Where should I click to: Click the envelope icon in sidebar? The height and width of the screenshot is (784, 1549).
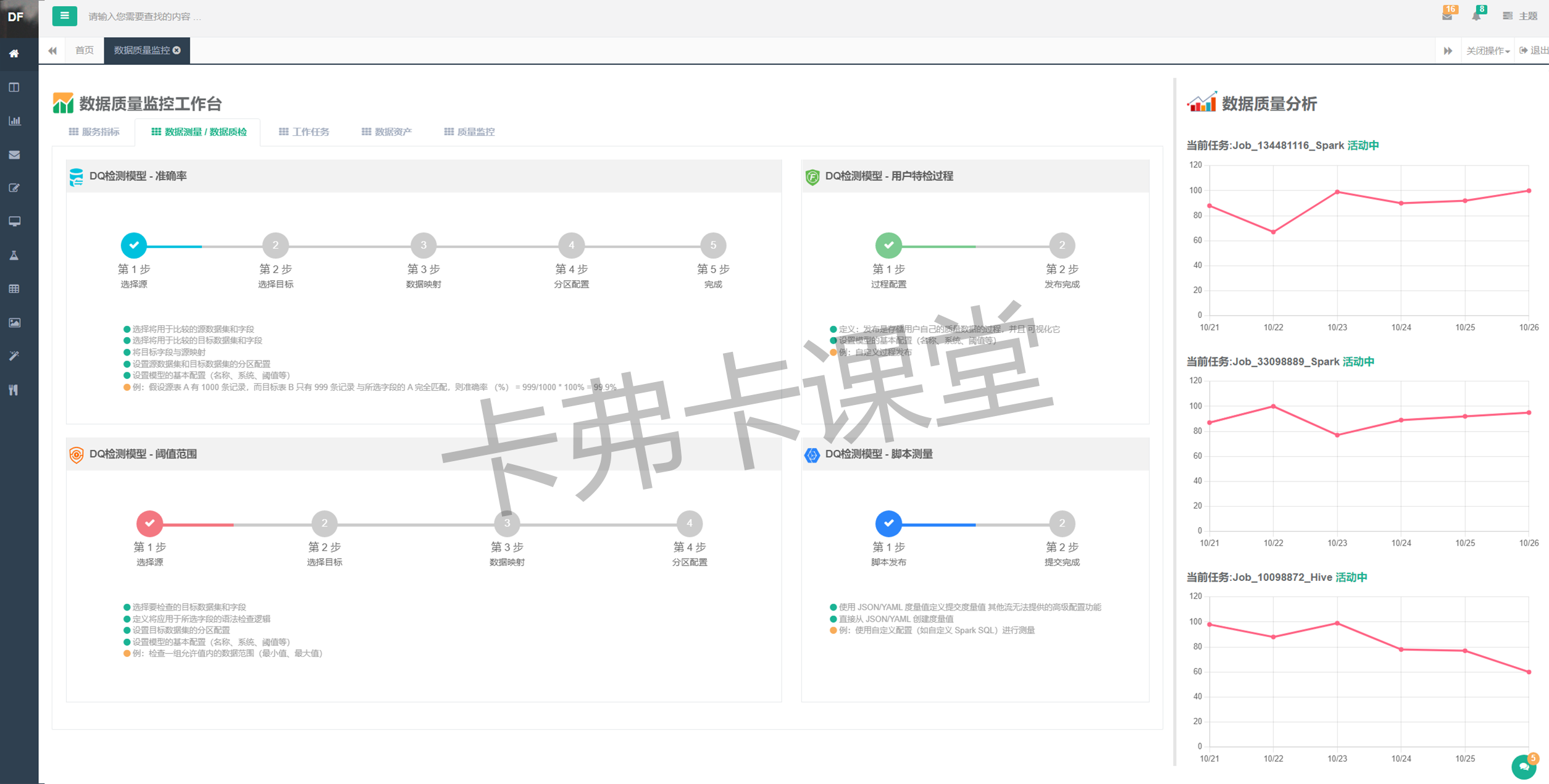(x=14, y=154)
